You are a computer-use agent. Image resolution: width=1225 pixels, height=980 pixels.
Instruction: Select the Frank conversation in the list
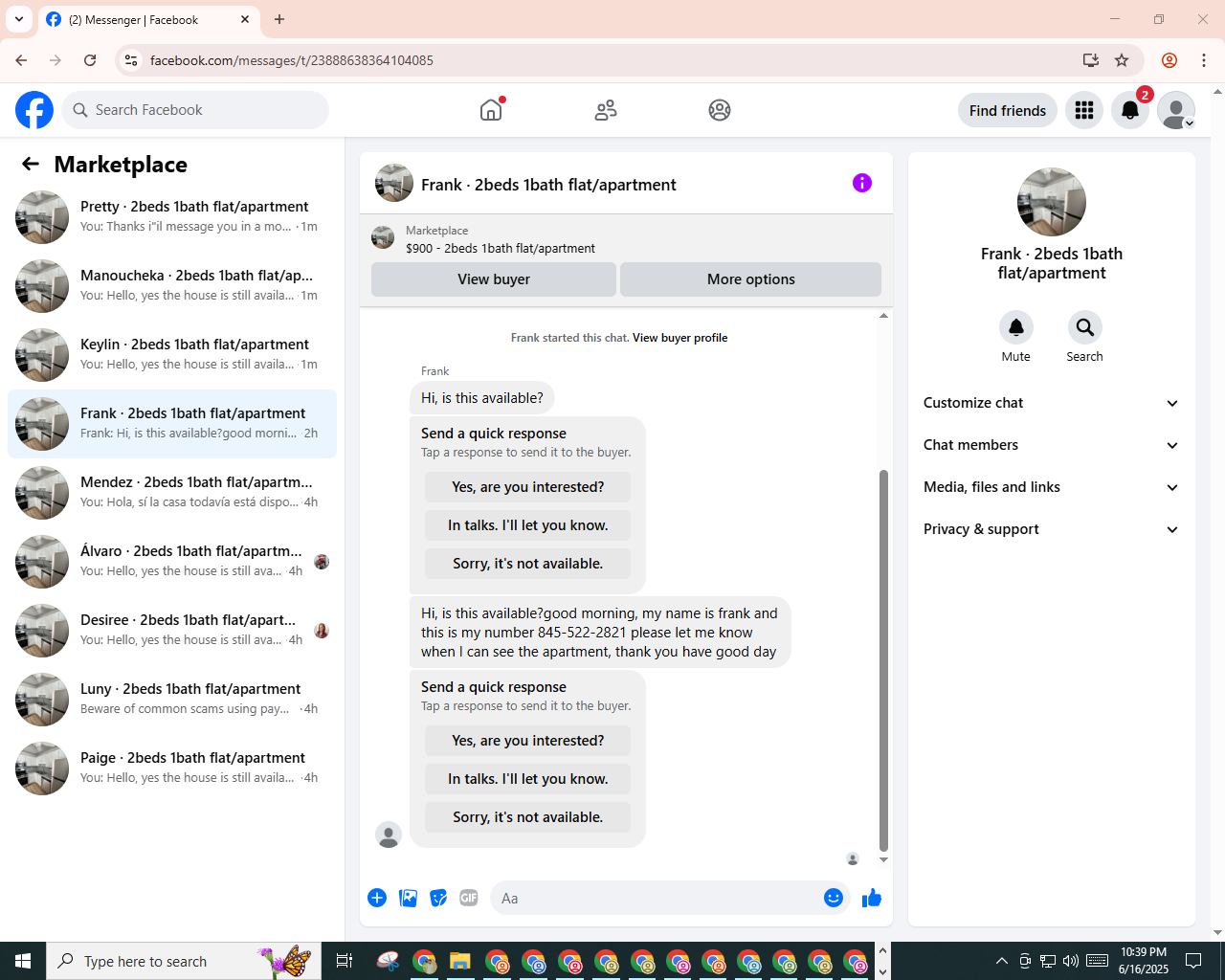click(172, 424)
